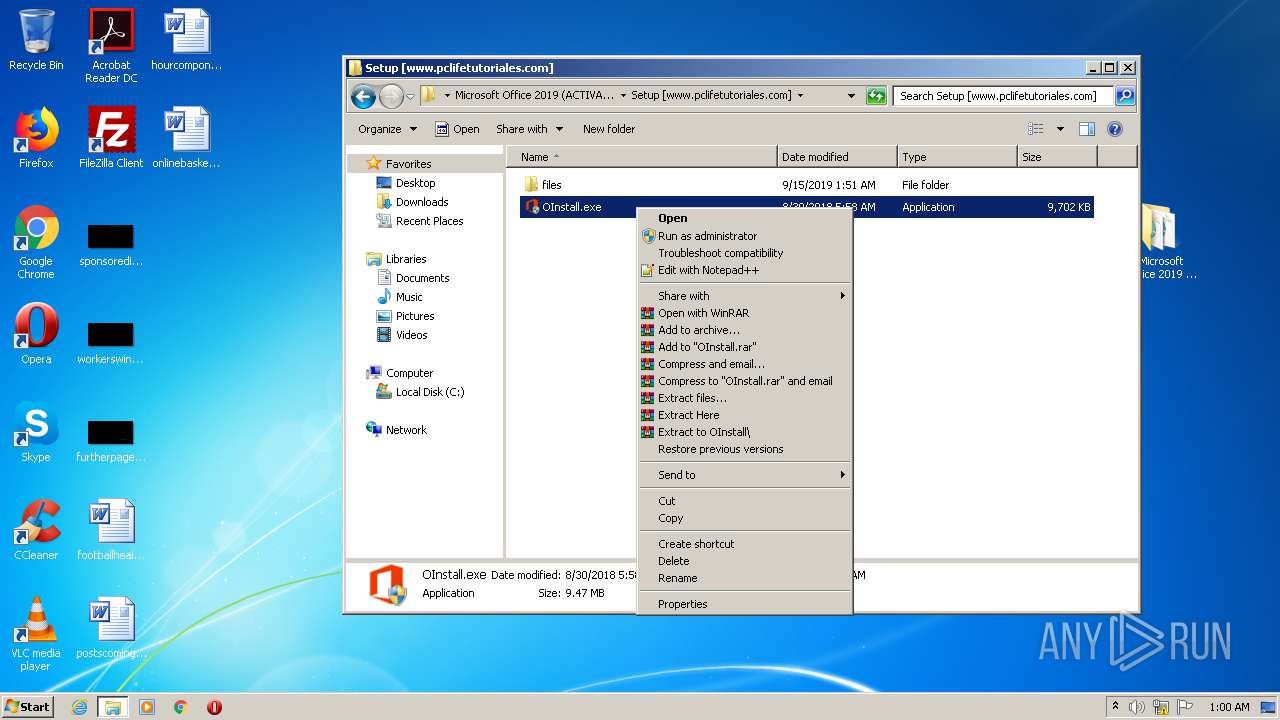Open the Share with toolbar dropdown
Image resolution: width=1280 pixels, height=720 pixels.
(529, 129)
